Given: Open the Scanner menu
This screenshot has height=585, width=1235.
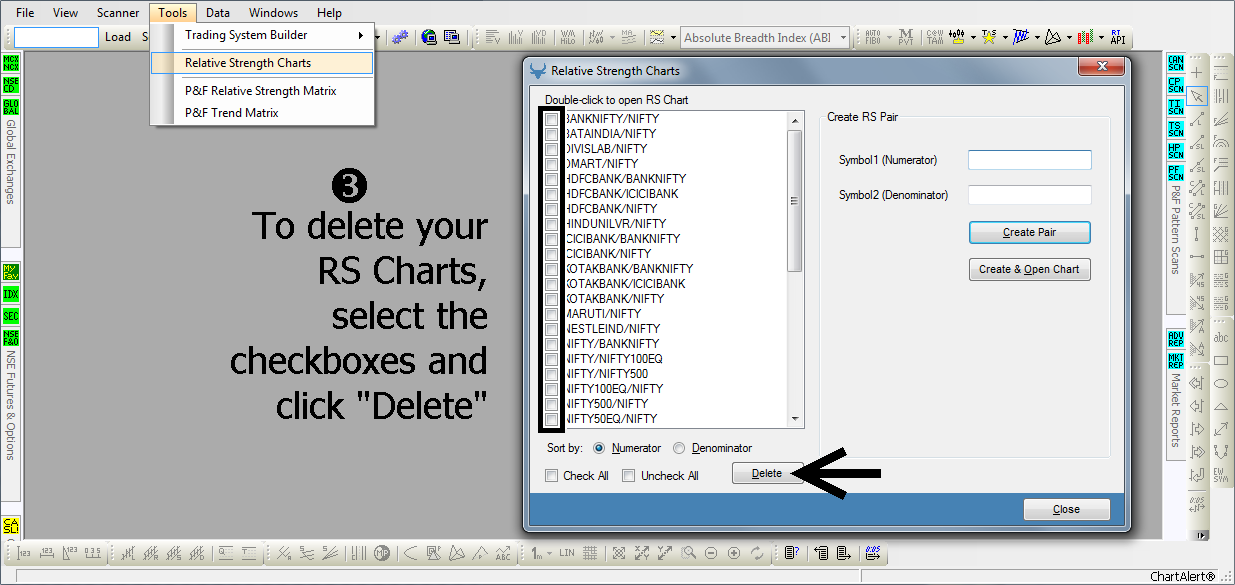Looking at the screenshot, I should pyautogui.click(x=118, y=13).
